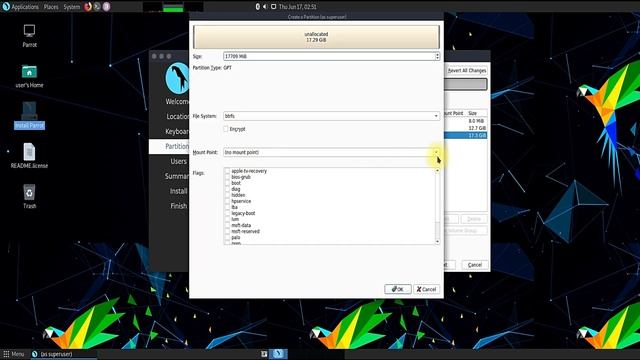
Task: Open the Applications menu
Action: [24, 7]
